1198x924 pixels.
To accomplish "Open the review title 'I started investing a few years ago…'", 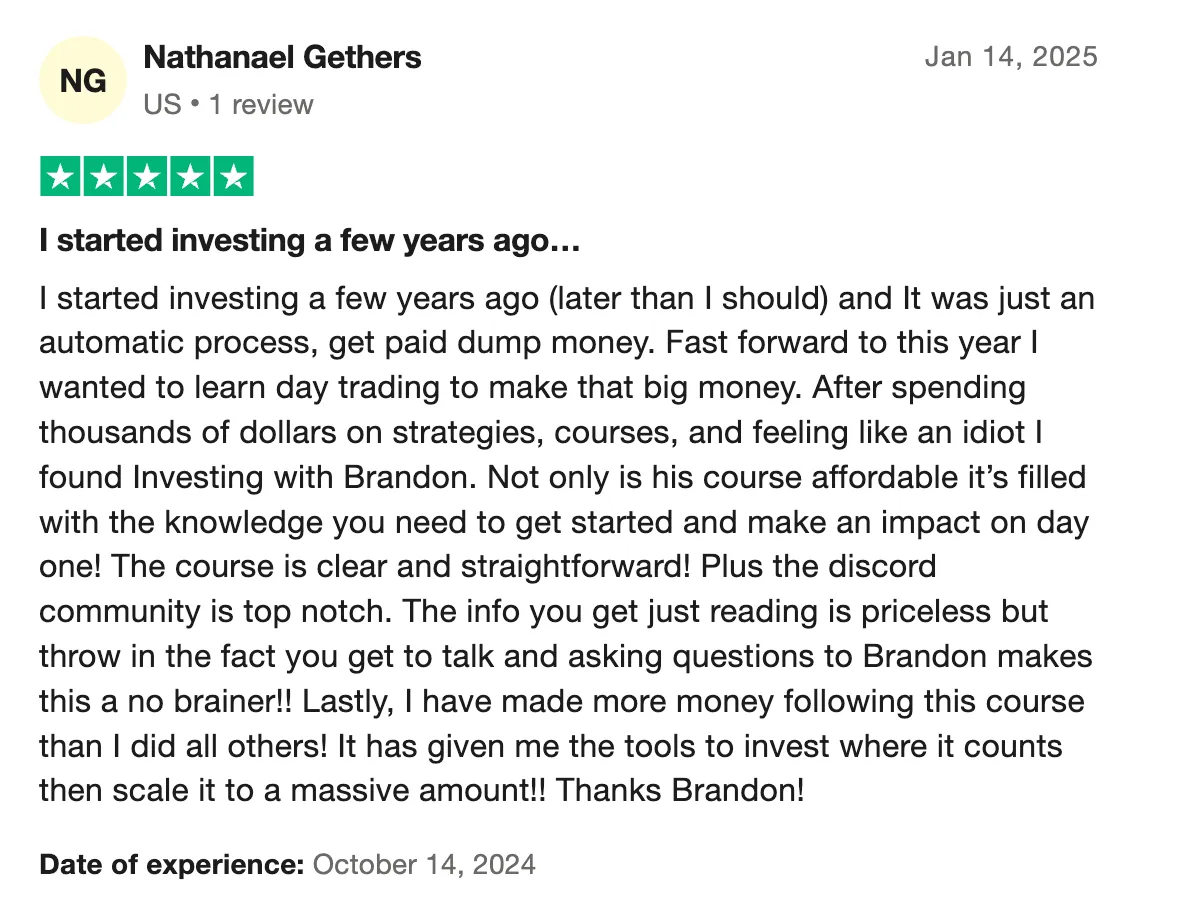I will [309, 241].
